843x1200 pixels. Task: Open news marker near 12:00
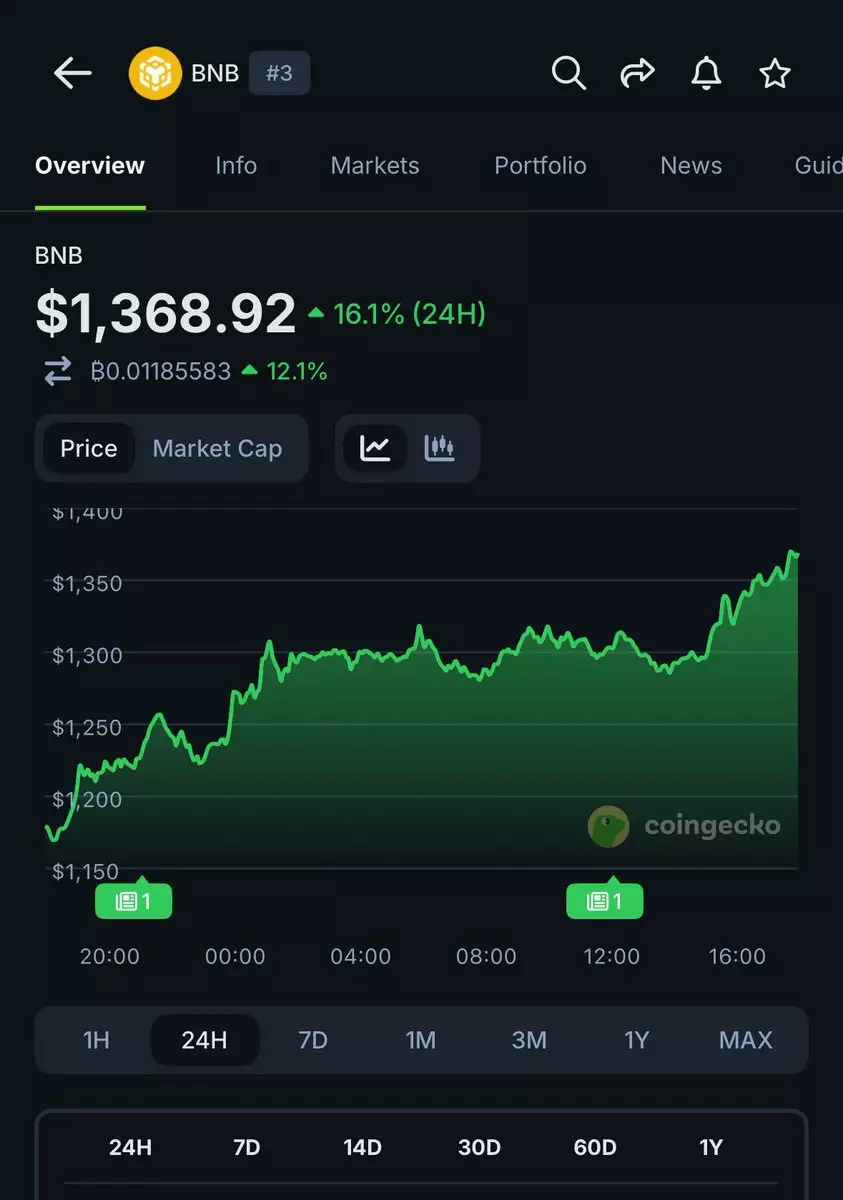pyautogui.click(x=604, y=901)
